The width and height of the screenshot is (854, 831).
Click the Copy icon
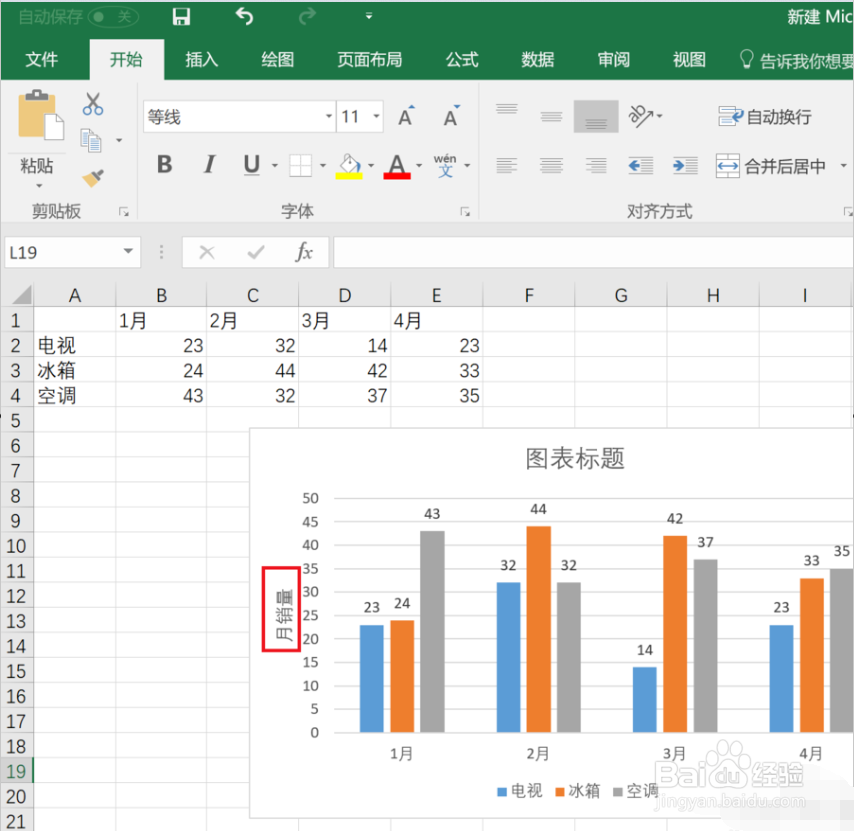click(91, 140)
